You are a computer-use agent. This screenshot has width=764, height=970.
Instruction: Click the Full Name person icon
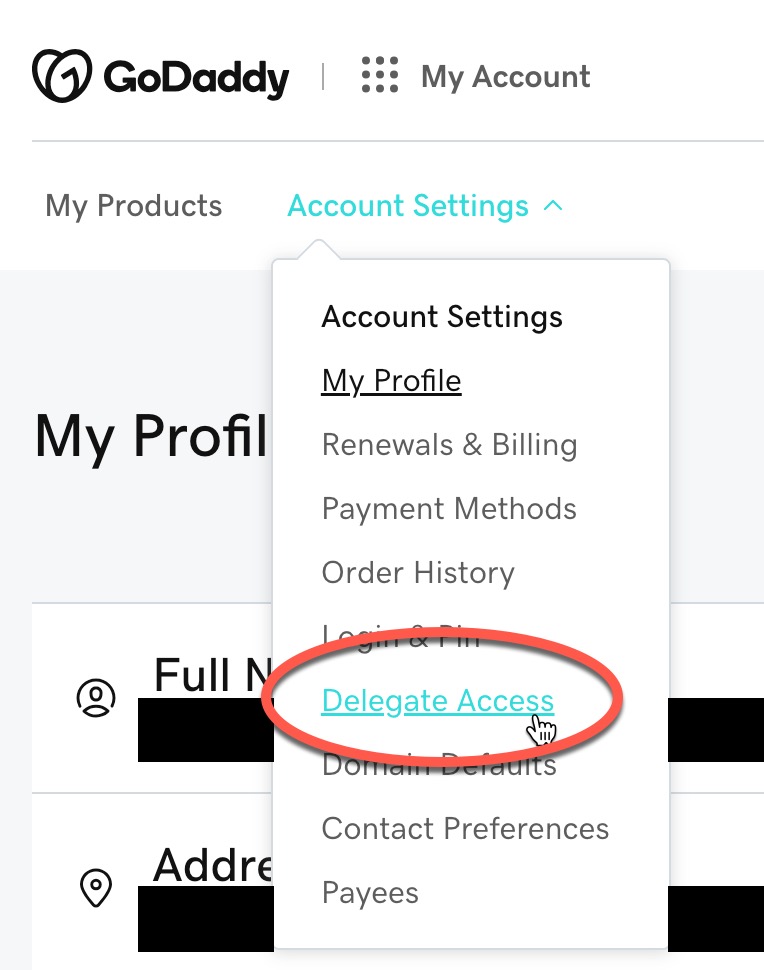[x=96, y=698]
